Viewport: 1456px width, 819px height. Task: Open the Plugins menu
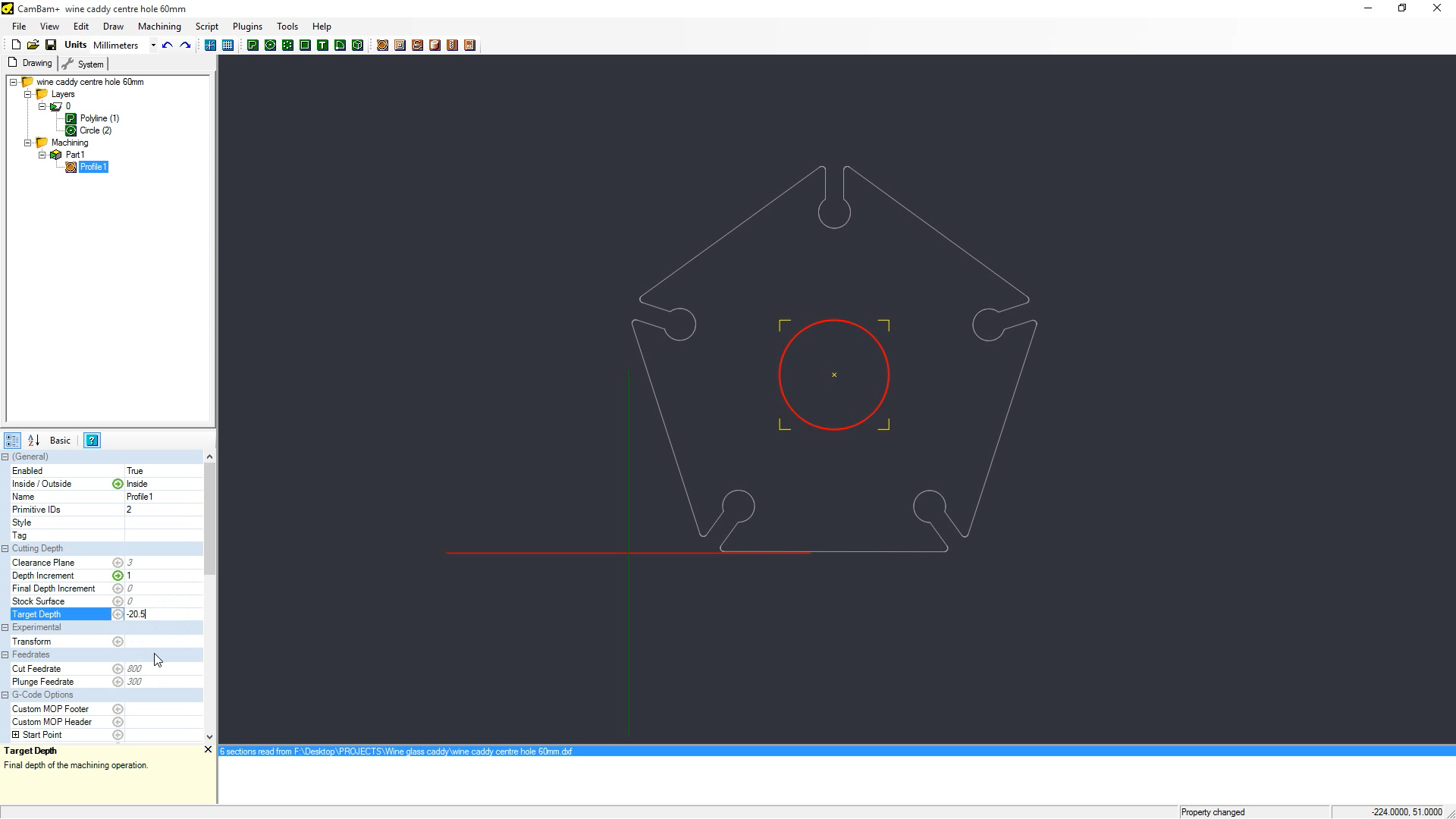[x=247, y=26]
